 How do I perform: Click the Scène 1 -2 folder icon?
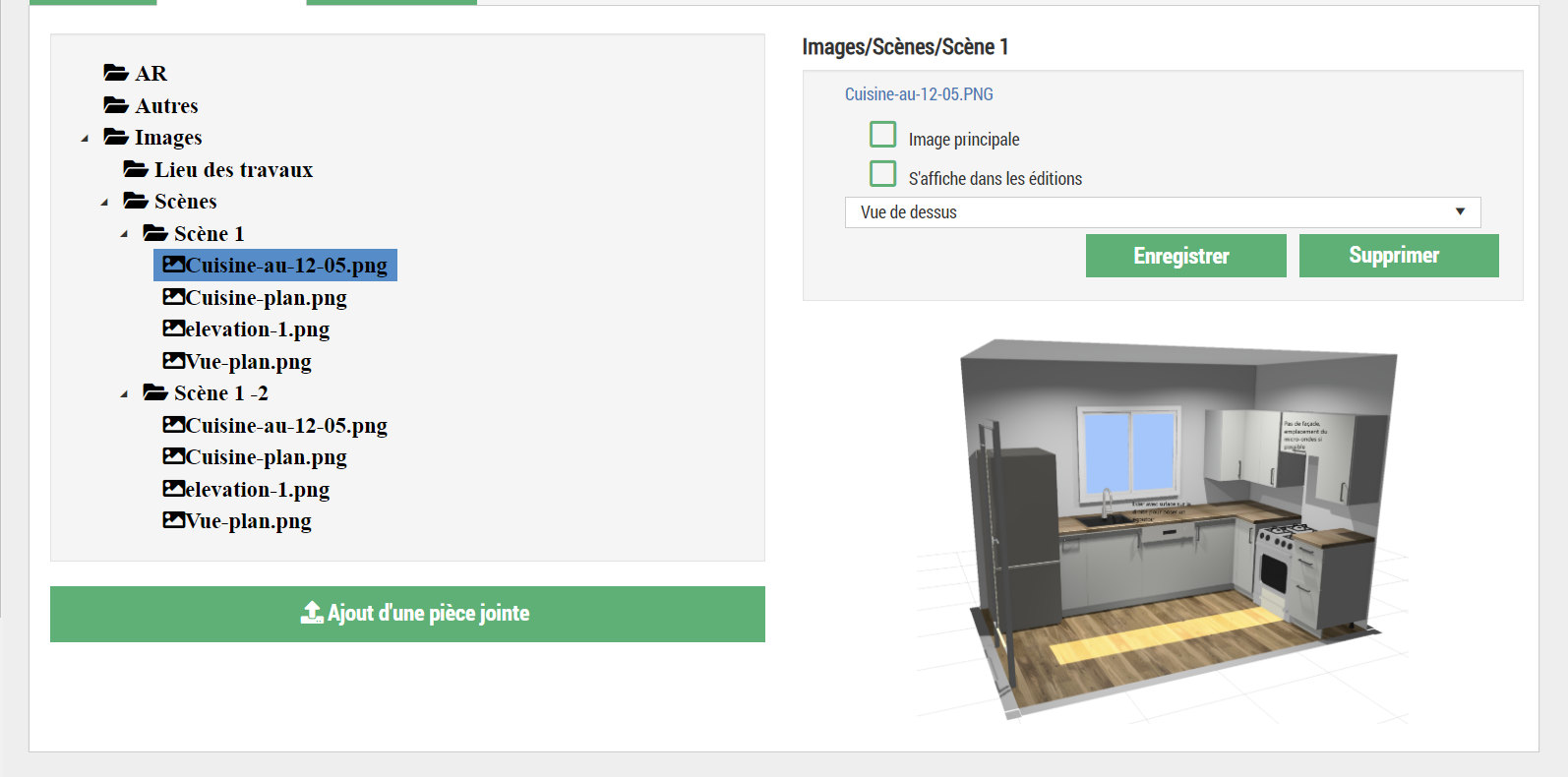pyautogui.click(x=155, y=392)
